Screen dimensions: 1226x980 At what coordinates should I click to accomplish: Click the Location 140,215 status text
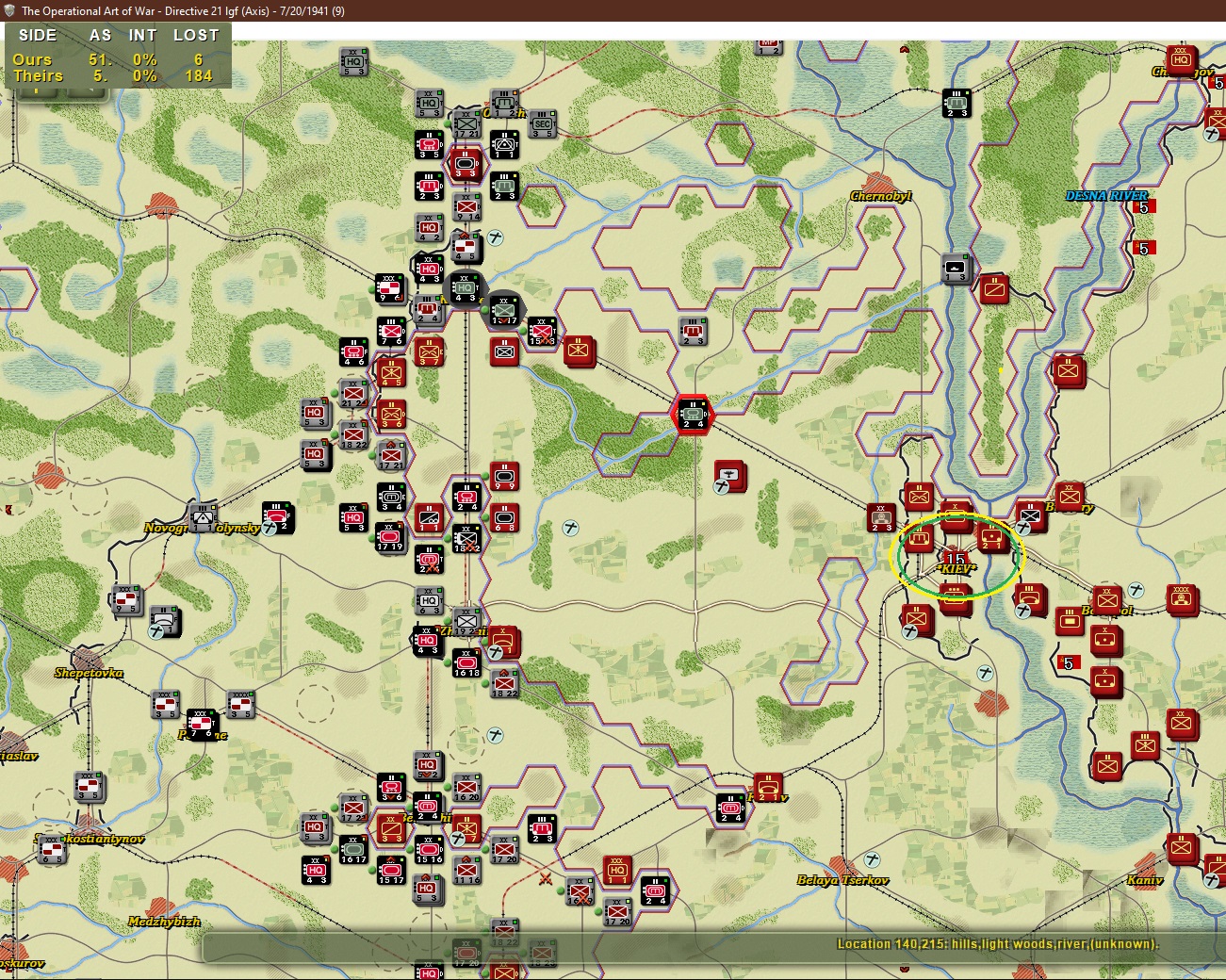[998, 944]
